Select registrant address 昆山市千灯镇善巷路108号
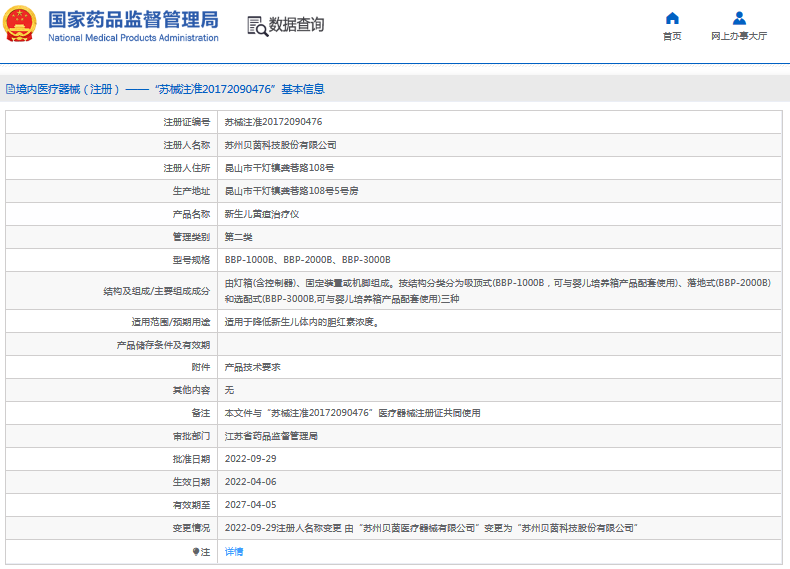790x569 pixels. pyautogui.click(x=279, y=168)
